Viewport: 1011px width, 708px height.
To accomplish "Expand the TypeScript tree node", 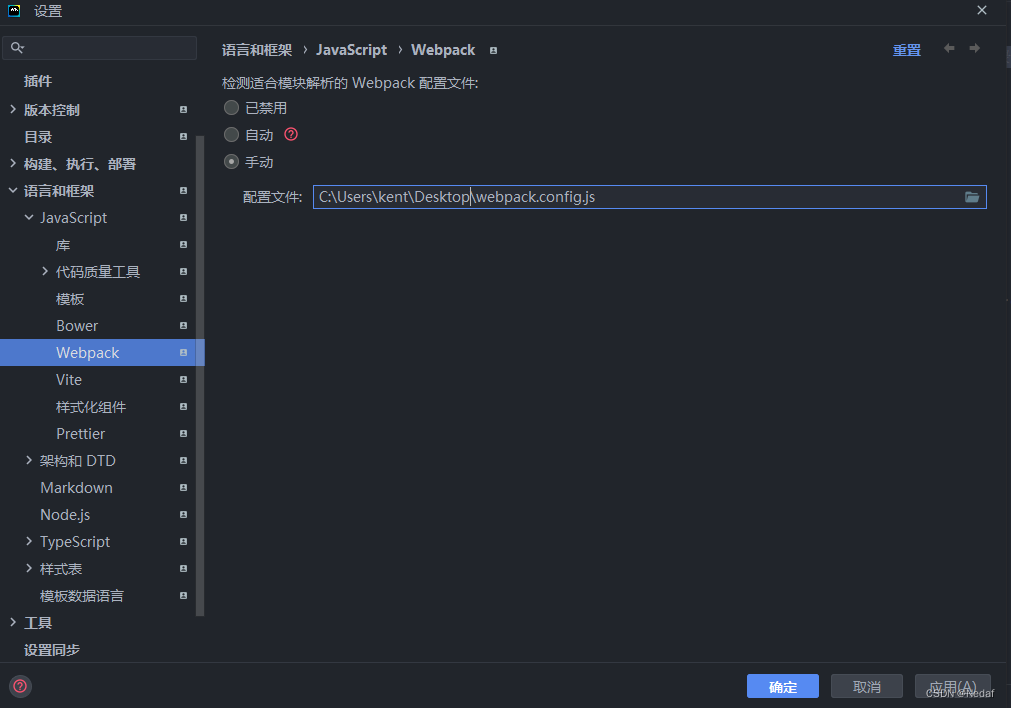I will [x=28, y=541].
